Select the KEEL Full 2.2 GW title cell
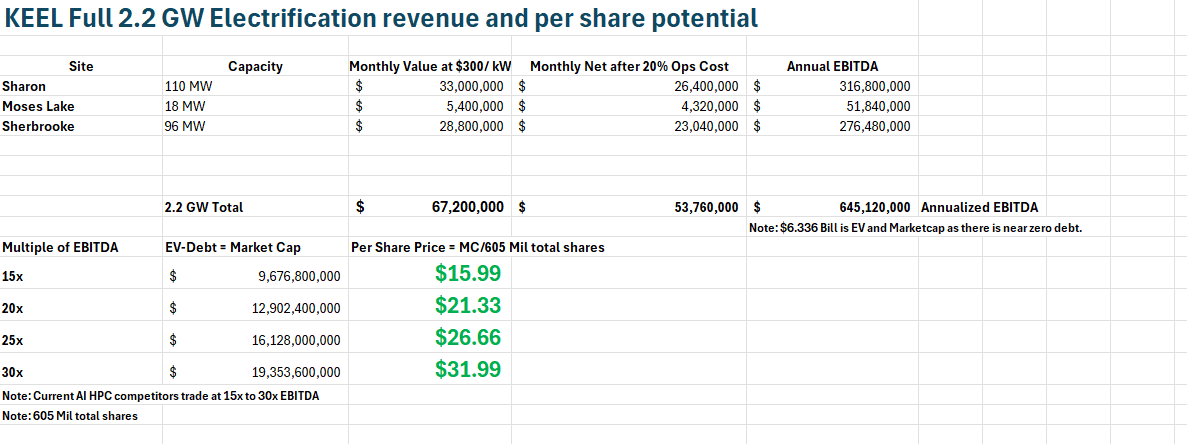Viewport: 1187px width, 444px height. pos(382,19)
